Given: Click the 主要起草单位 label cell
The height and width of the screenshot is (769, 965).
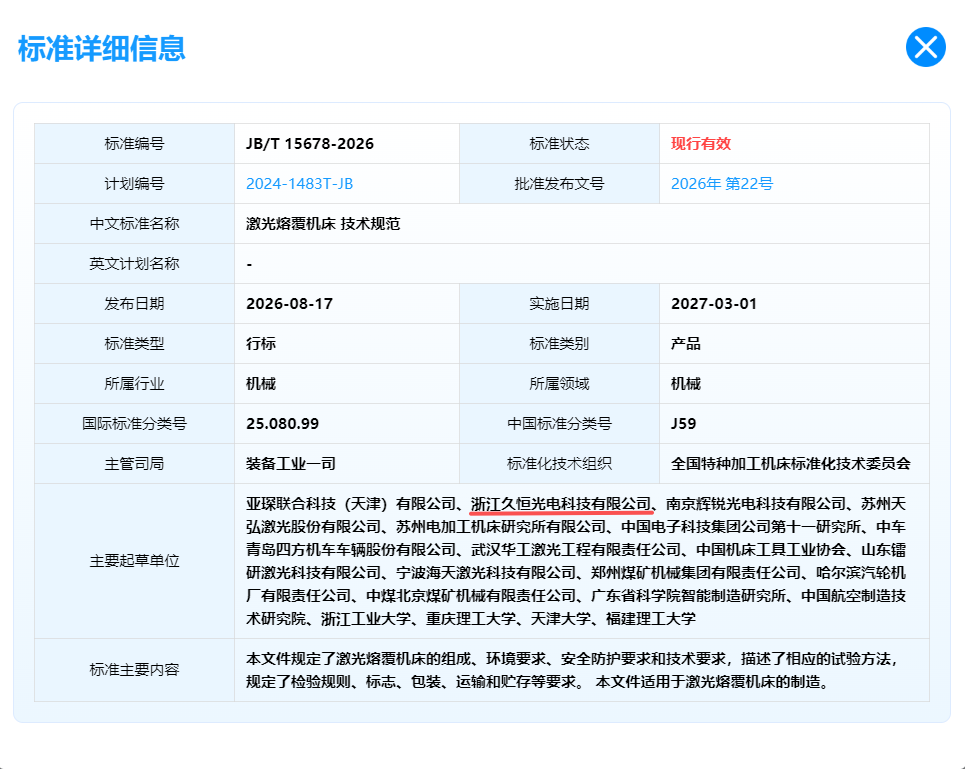Looking at the screenshot, I should point(134,561).
